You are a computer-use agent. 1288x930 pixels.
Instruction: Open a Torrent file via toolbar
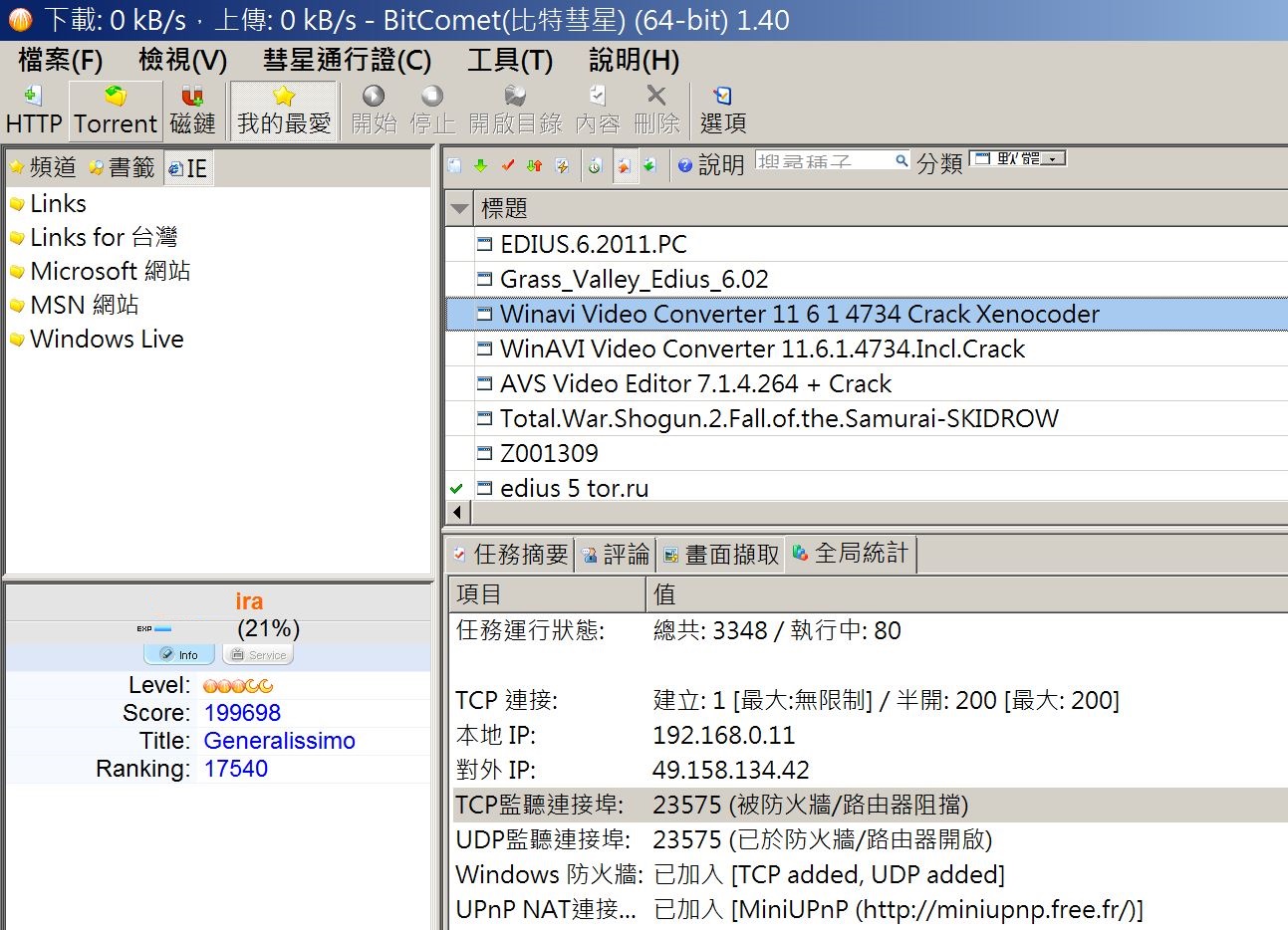pos(116,110)
